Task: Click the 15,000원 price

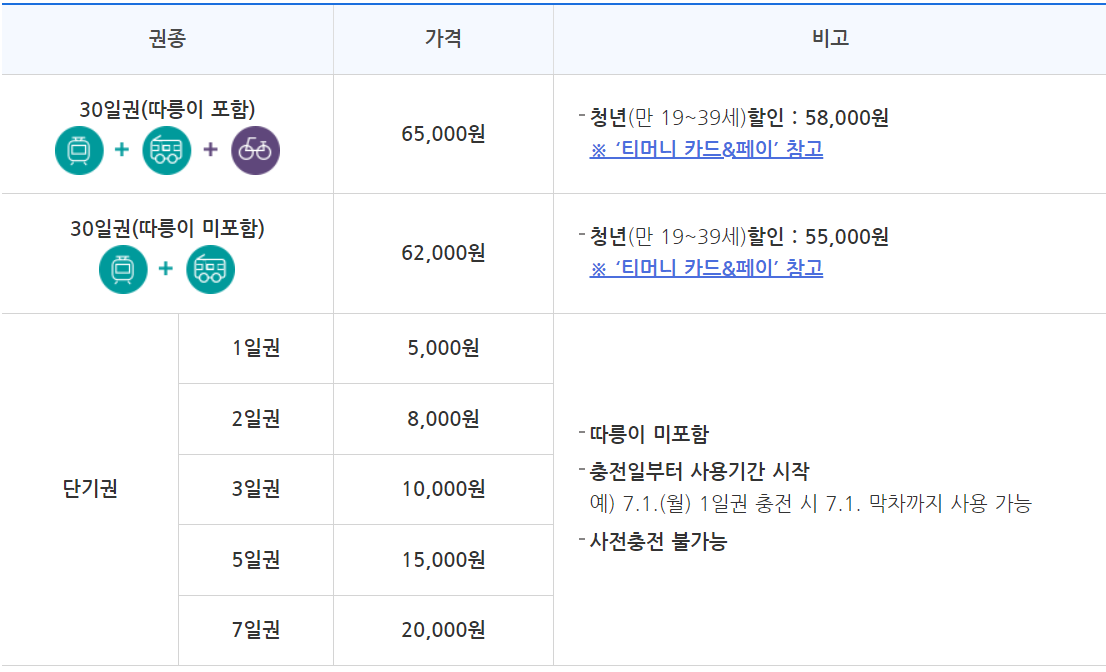Action: click(x=443, y=560)
